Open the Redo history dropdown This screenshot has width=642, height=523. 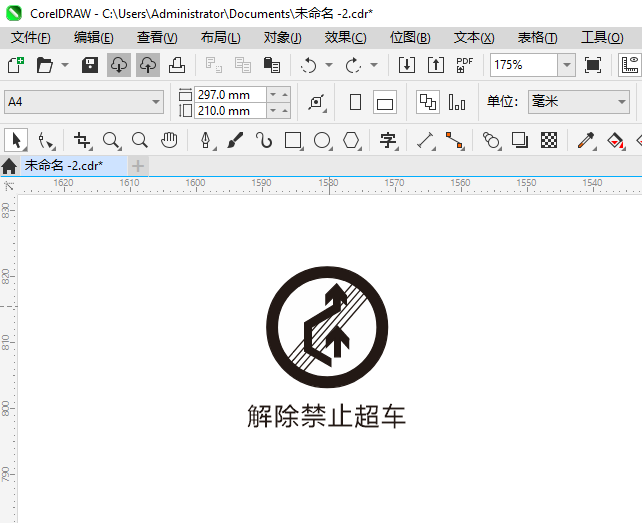[374, 65]
